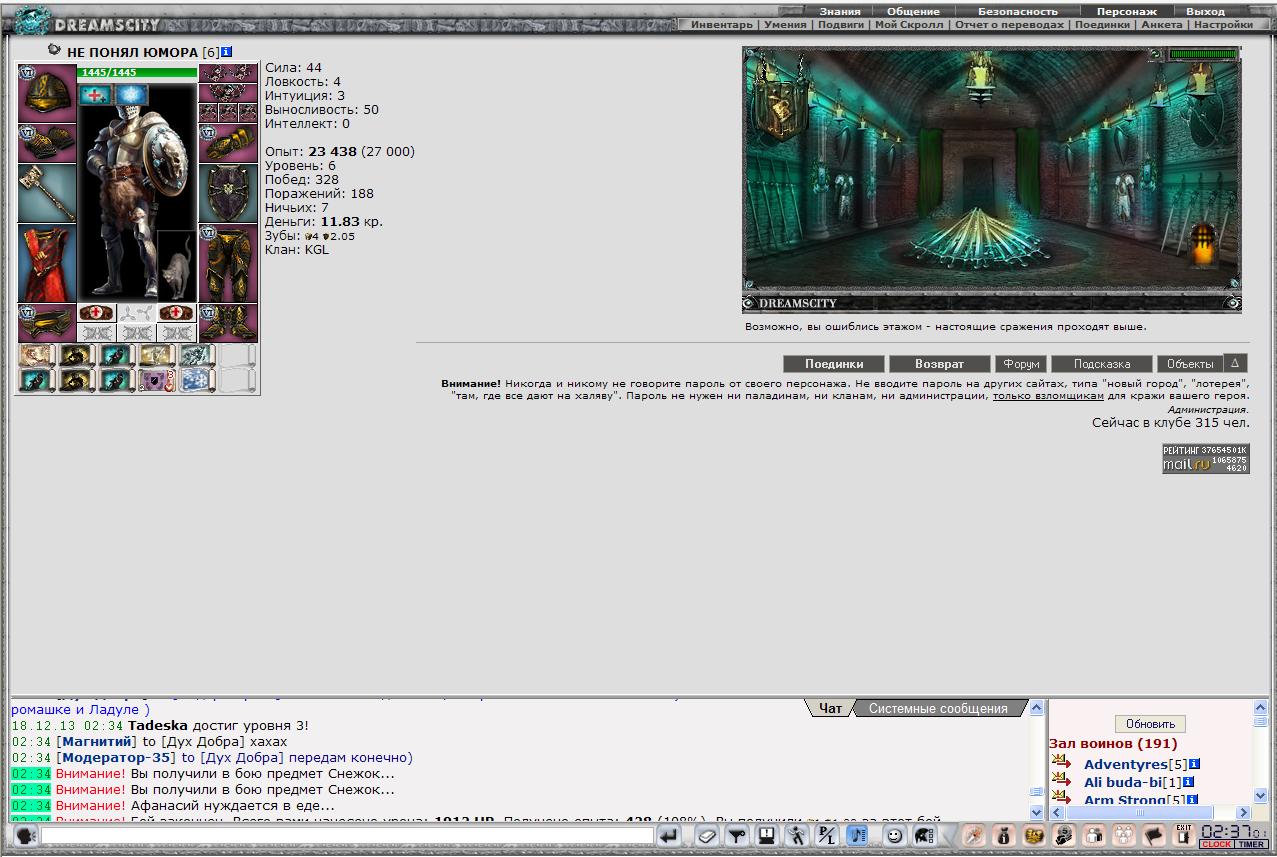Image resolution: width=1277 pixels, height=857 pixels.
Task: Click info icon next to Ali buda-bi
Action: click(x=1189, y=782)
